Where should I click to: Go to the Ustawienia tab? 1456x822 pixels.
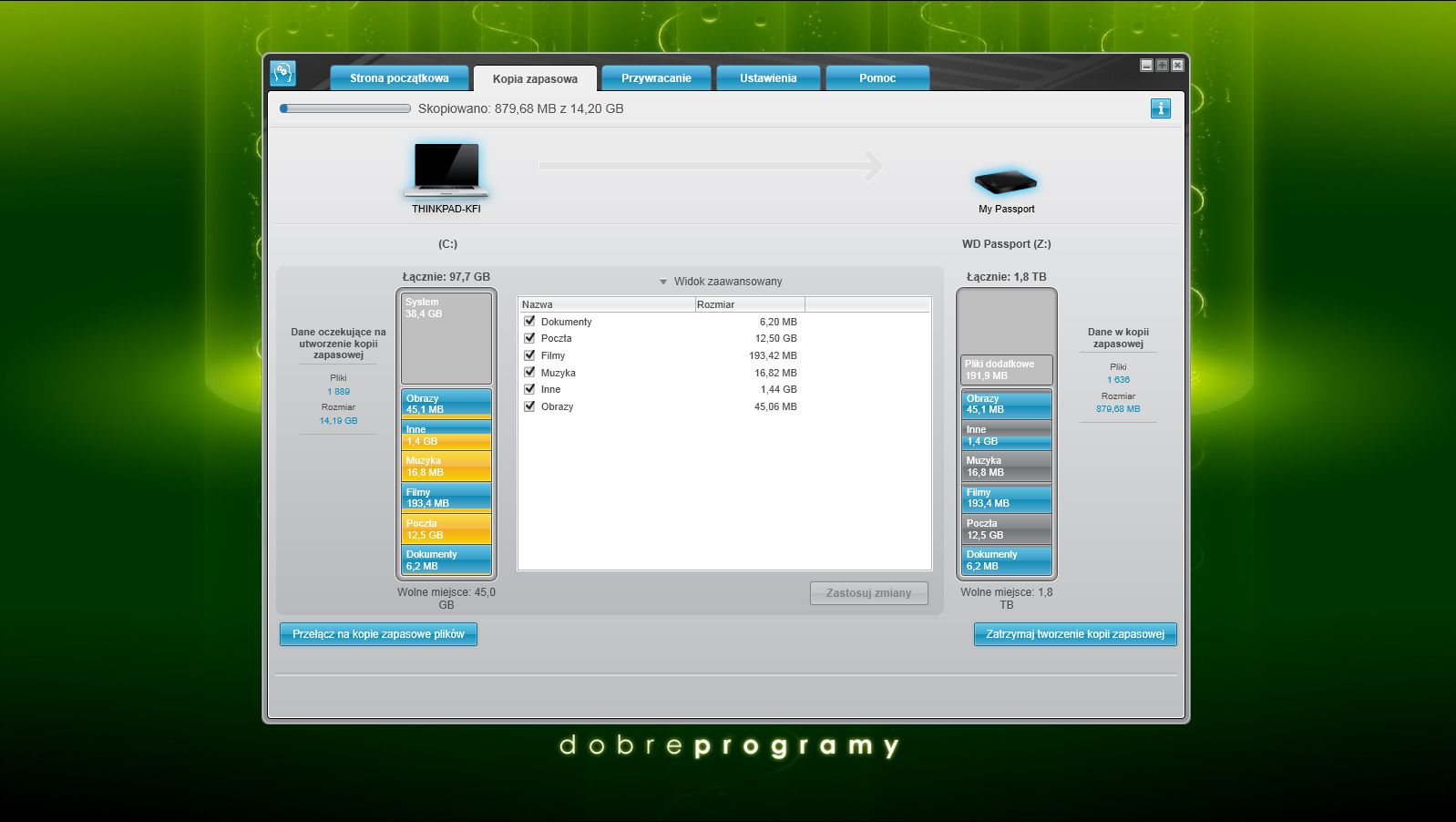tap(768, 77)
